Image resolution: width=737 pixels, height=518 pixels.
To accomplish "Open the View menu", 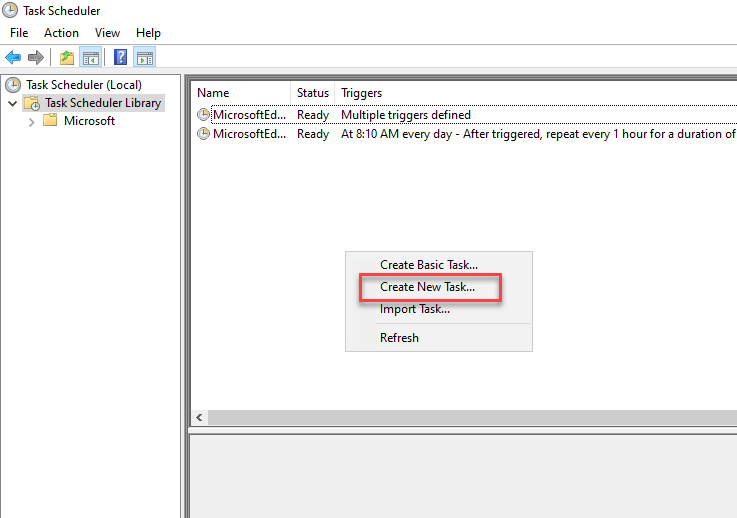I will tap(107, 33).
